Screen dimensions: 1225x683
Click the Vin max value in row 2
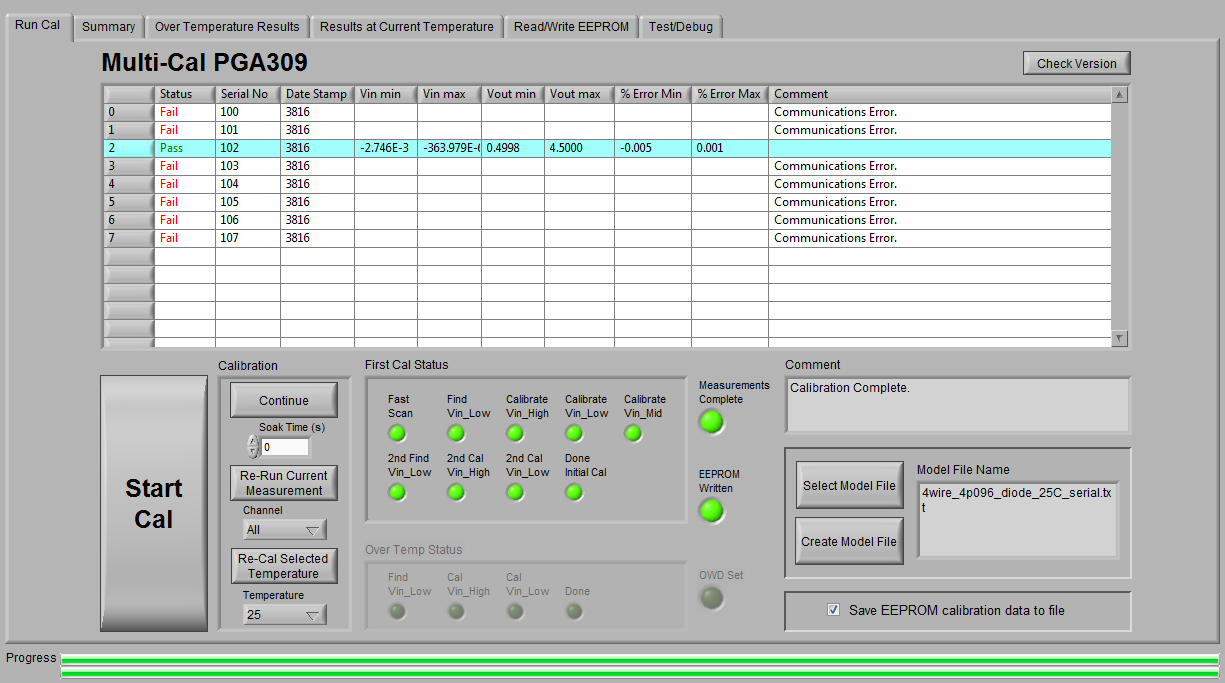(x=449, y=148)
